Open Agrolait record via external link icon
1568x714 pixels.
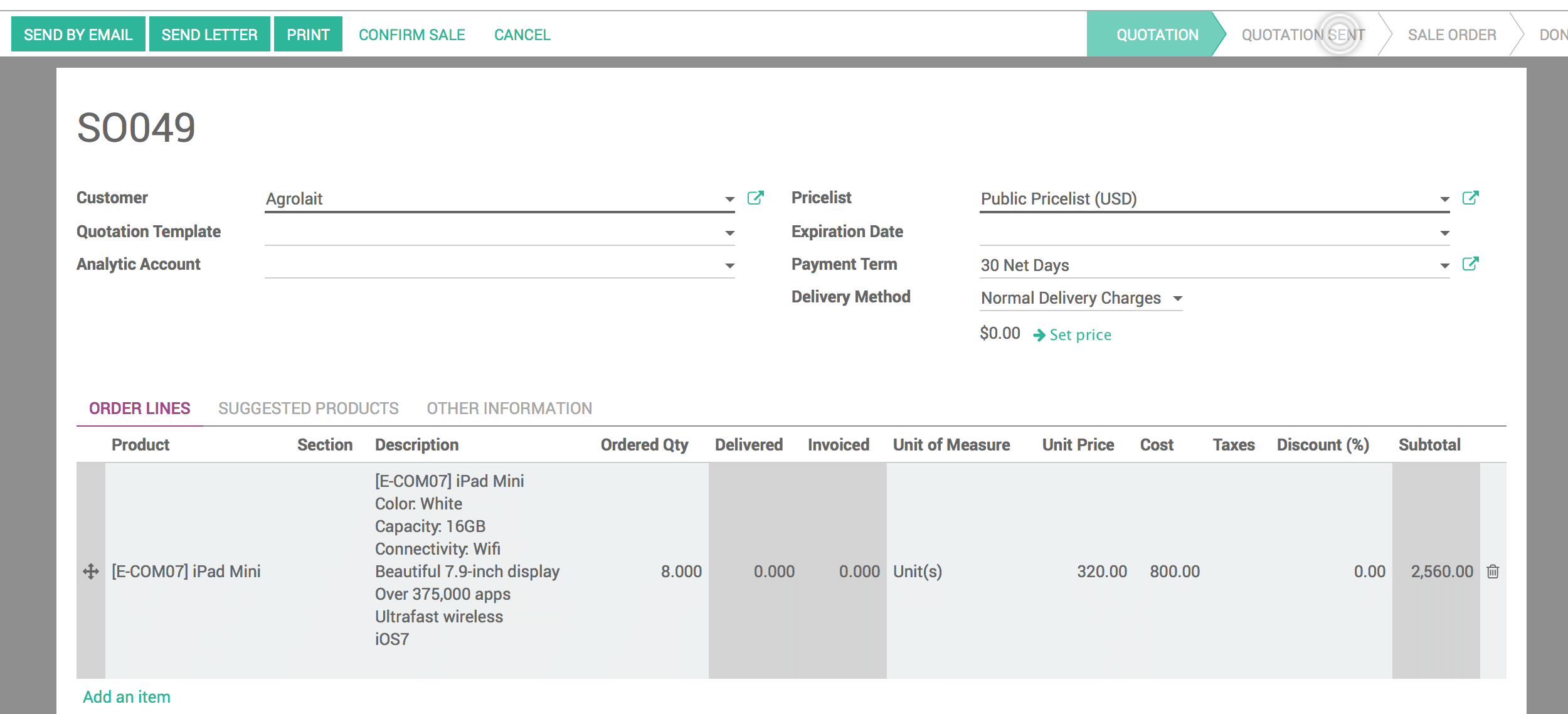pos(756,197)
